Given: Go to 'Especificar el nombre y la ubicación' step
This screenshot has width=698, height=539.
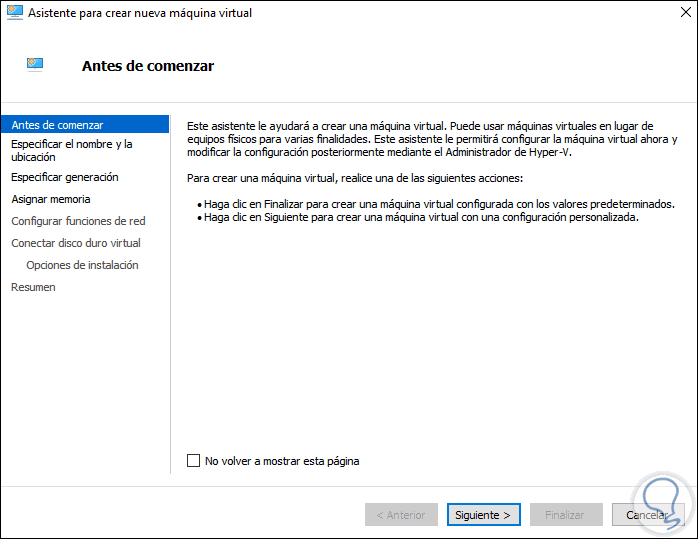Looking at the screenshot, I should tap(71, 150).
